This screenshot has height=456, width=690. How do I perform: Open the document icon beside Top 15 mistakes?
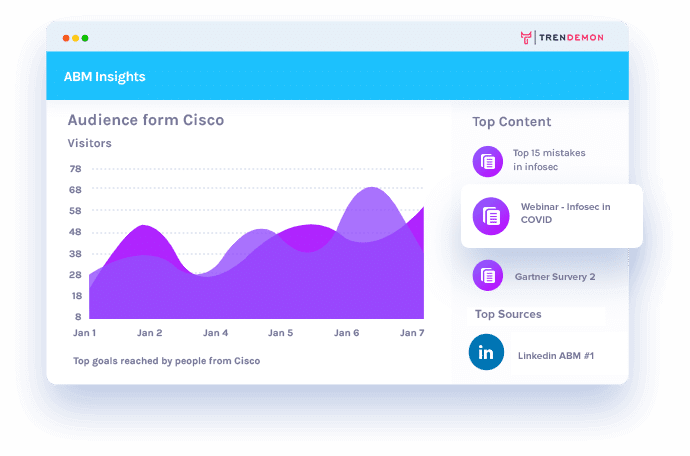click(488, 162)
